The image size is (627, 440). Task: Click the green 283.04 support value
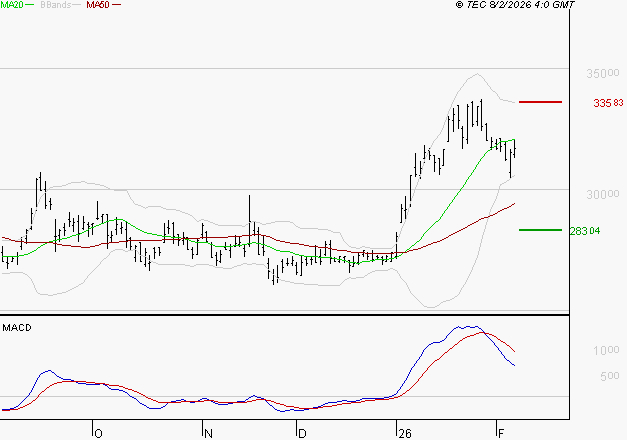pyautogui.click(x=585, y=231)
